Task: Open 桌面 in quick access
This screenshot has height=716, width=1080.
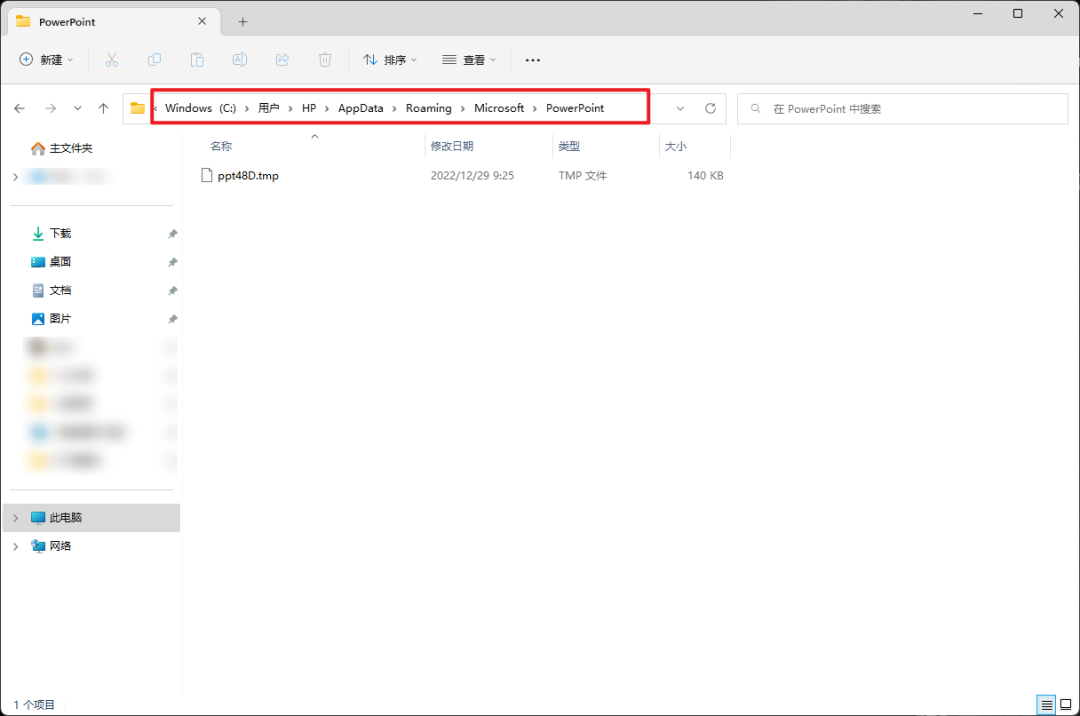Action: 51,262
